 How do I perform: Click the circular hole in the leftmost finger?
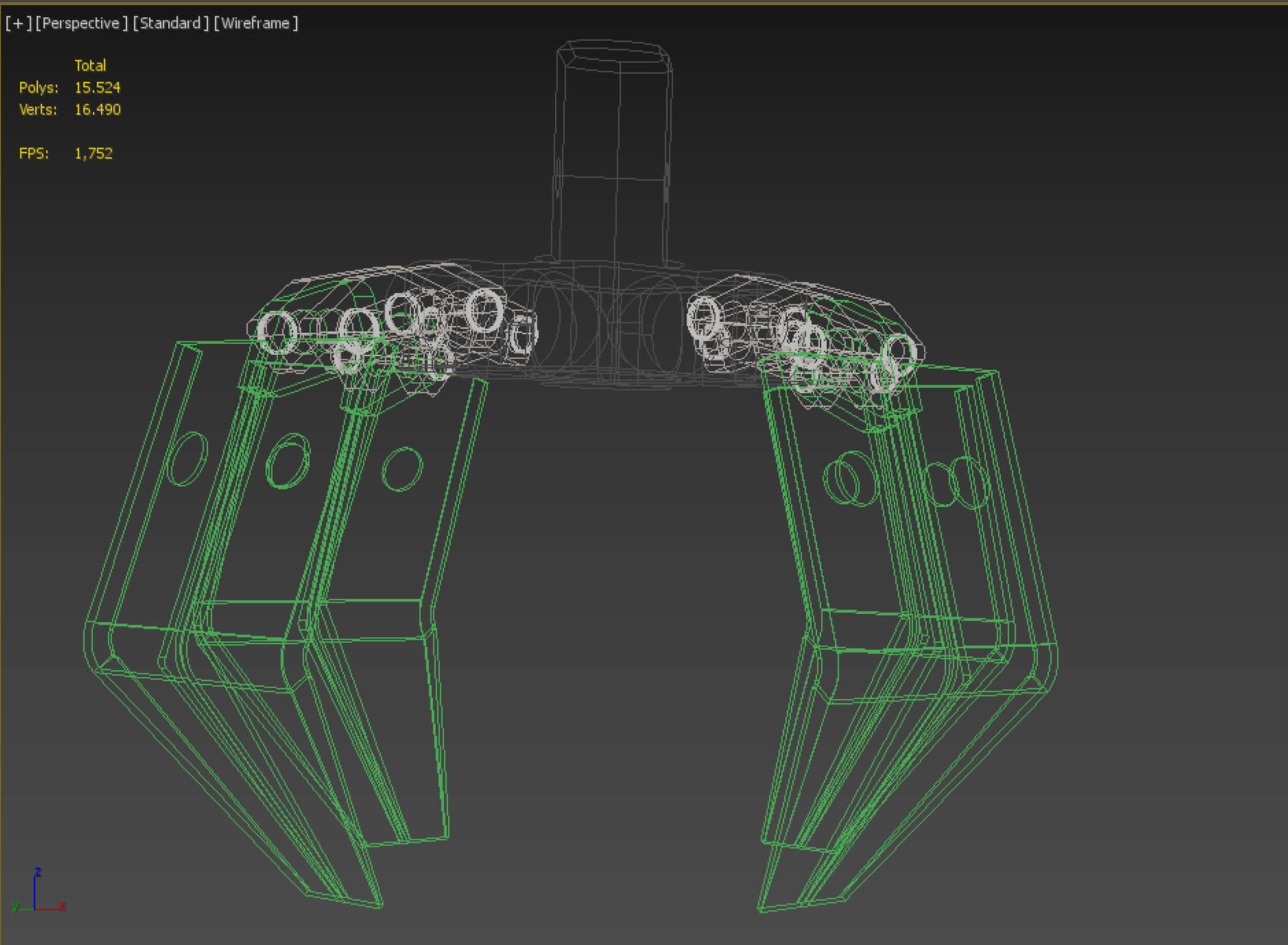click(188, 459)
